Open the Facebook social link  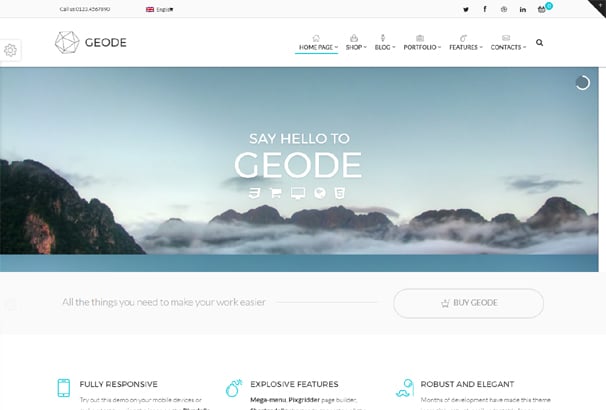[485, 9]
